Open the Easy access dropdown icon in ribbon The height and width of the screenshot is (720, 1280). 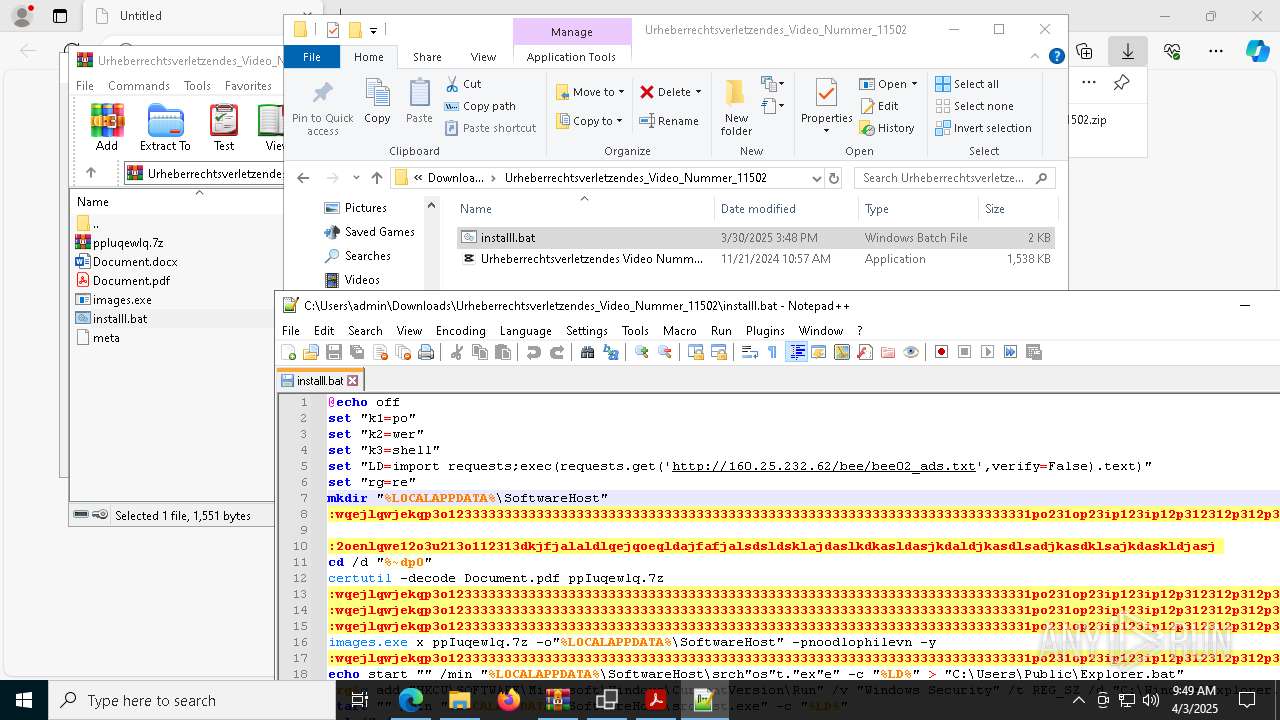[x=772, y=105]
